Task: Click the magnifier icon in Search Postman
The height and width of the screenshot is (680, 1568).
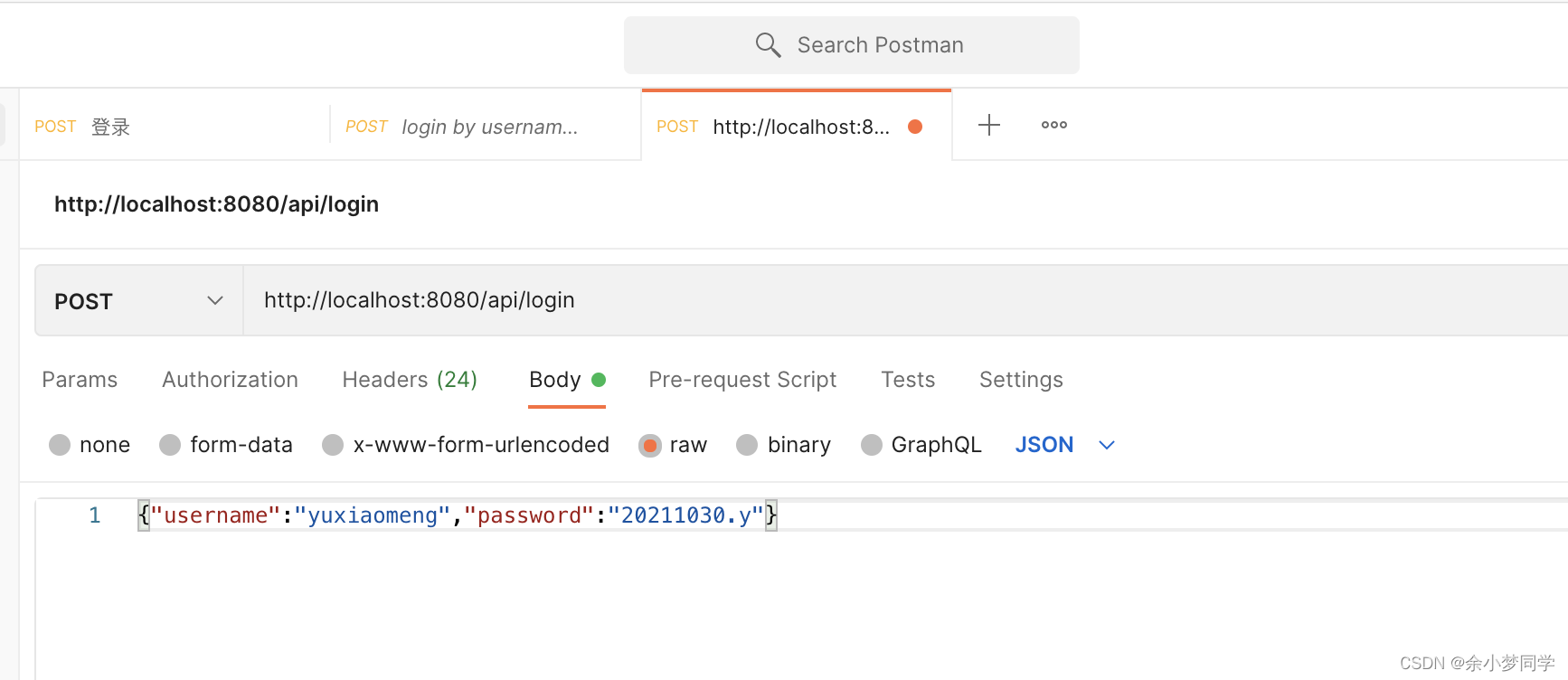Action: [768, 45]
